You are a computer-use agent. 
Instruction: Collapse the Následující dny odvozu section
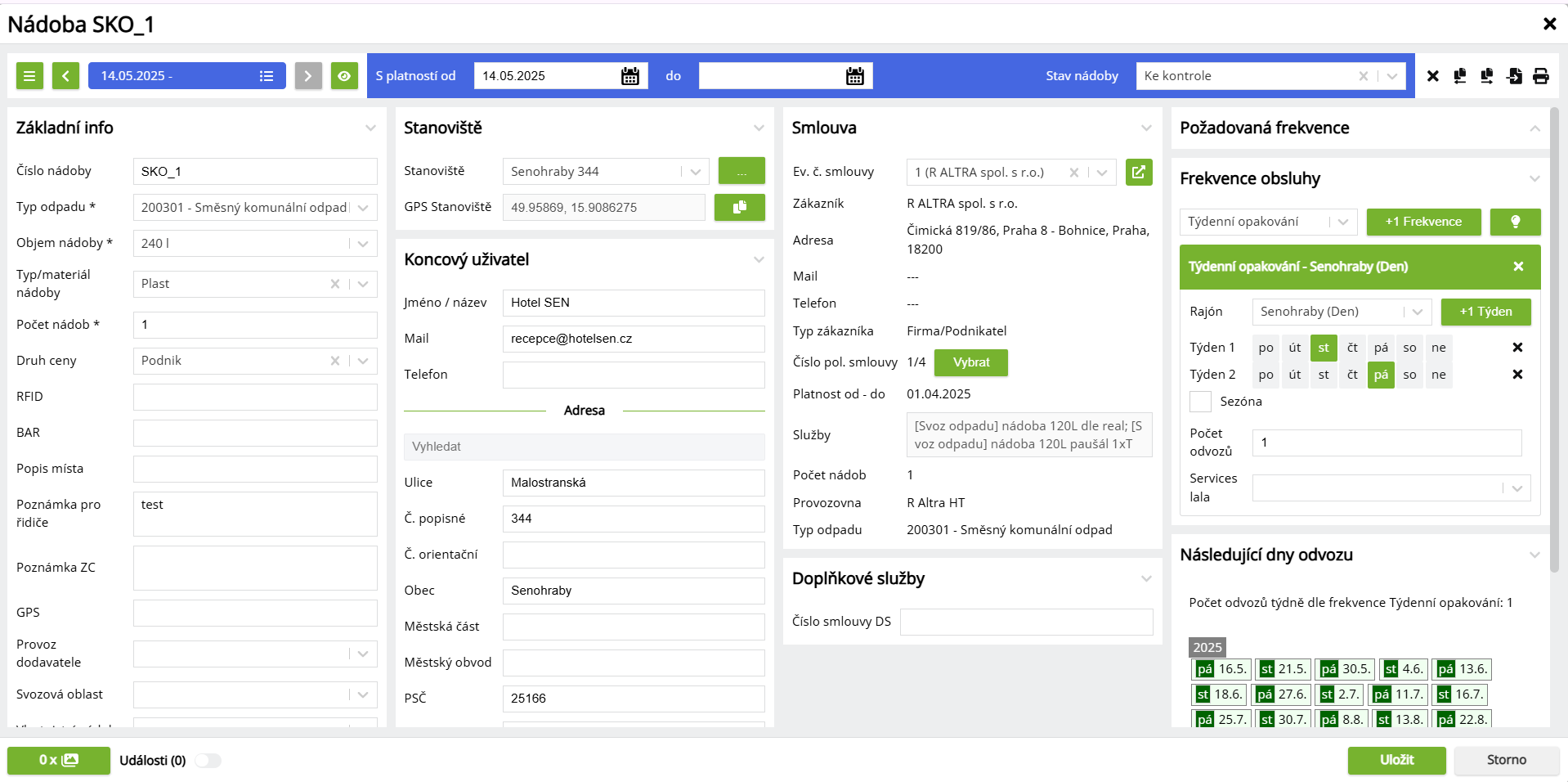[x=1534, y=555]
